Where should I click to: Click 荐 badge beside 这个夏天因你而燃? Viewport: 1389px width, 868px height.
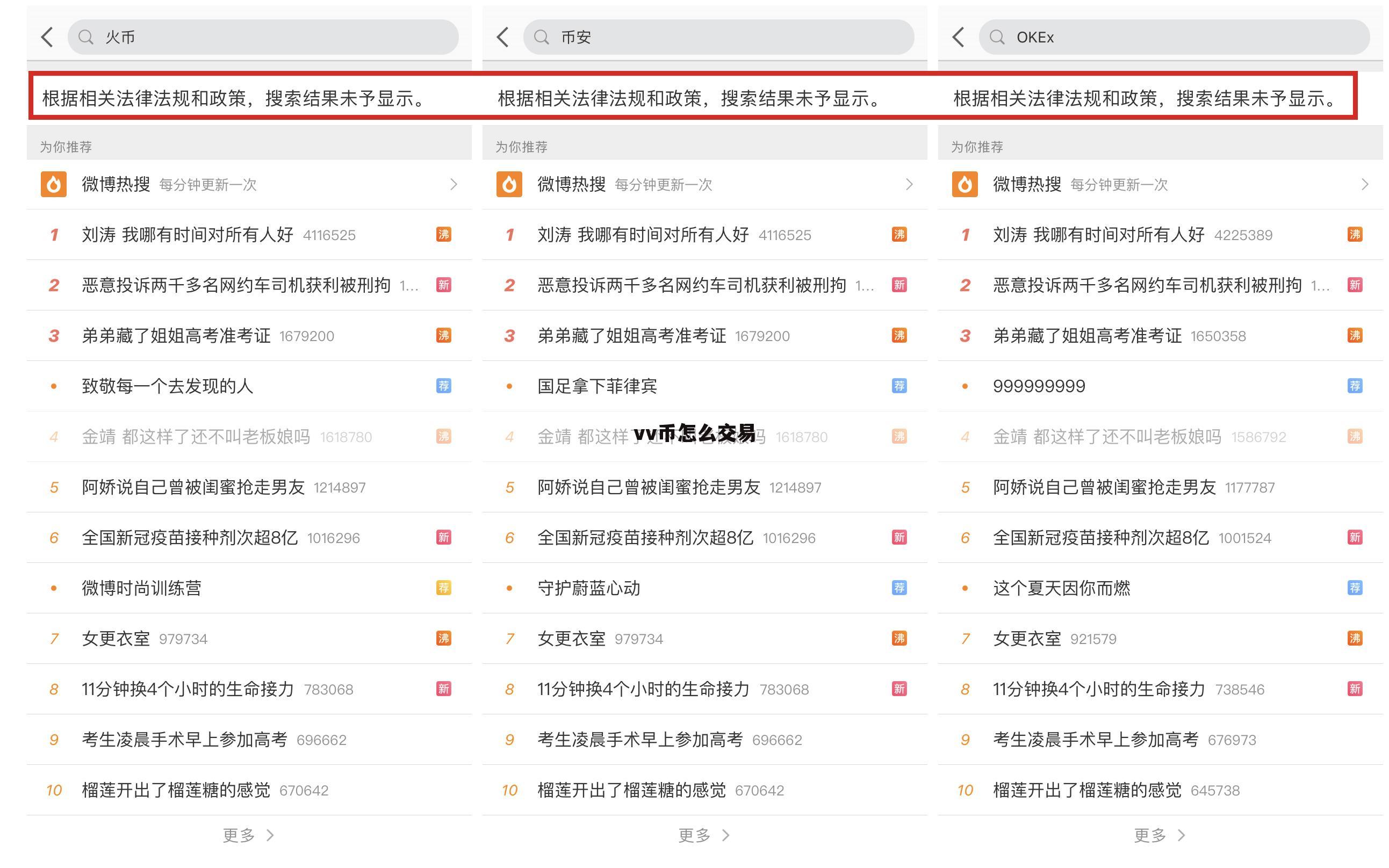click(1355, 588)
